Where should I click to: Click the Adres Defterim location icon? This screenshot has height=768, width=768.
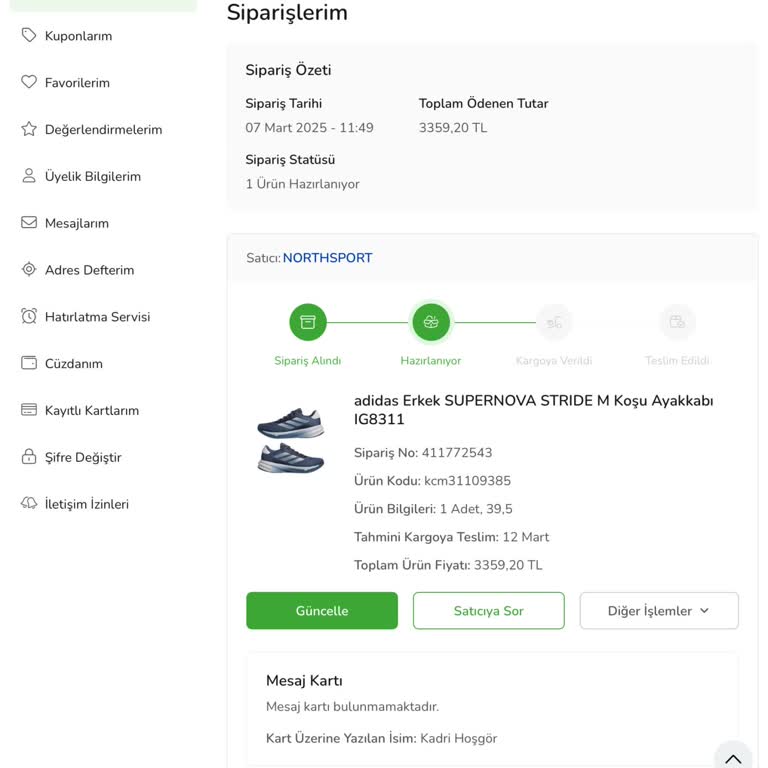pos(29,270)
